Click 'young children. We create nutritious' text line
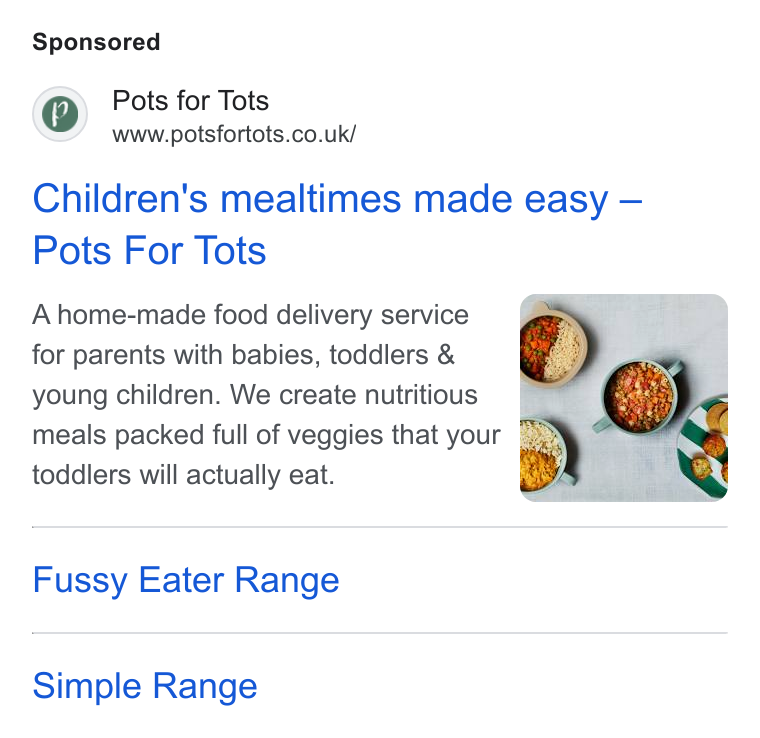The image size is (760, 738). (x=255, y=395)
